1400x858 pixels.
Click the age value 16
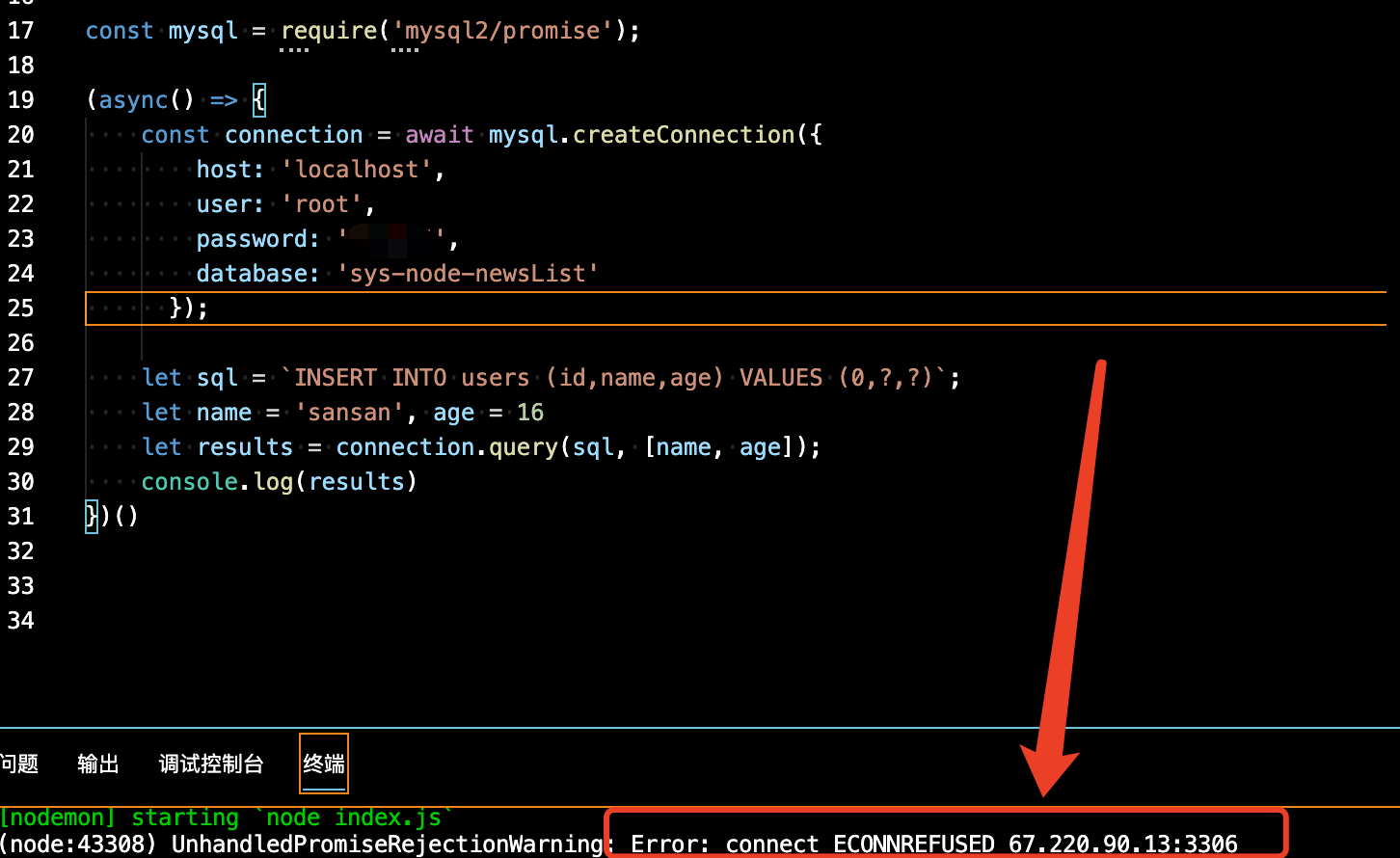click(530, 413)
